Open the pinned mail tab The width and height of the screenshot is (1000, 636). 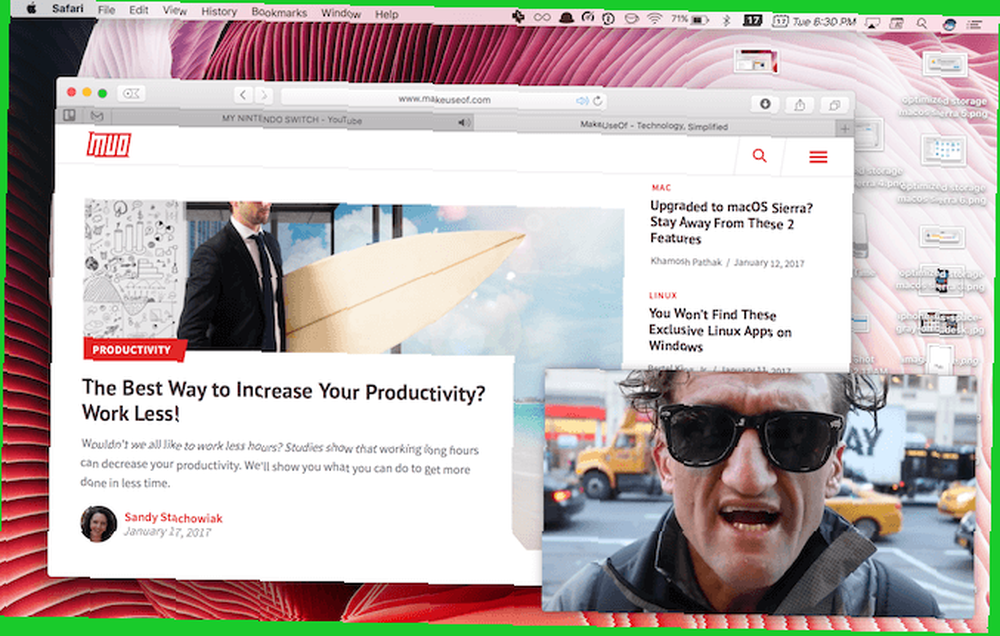97,116
